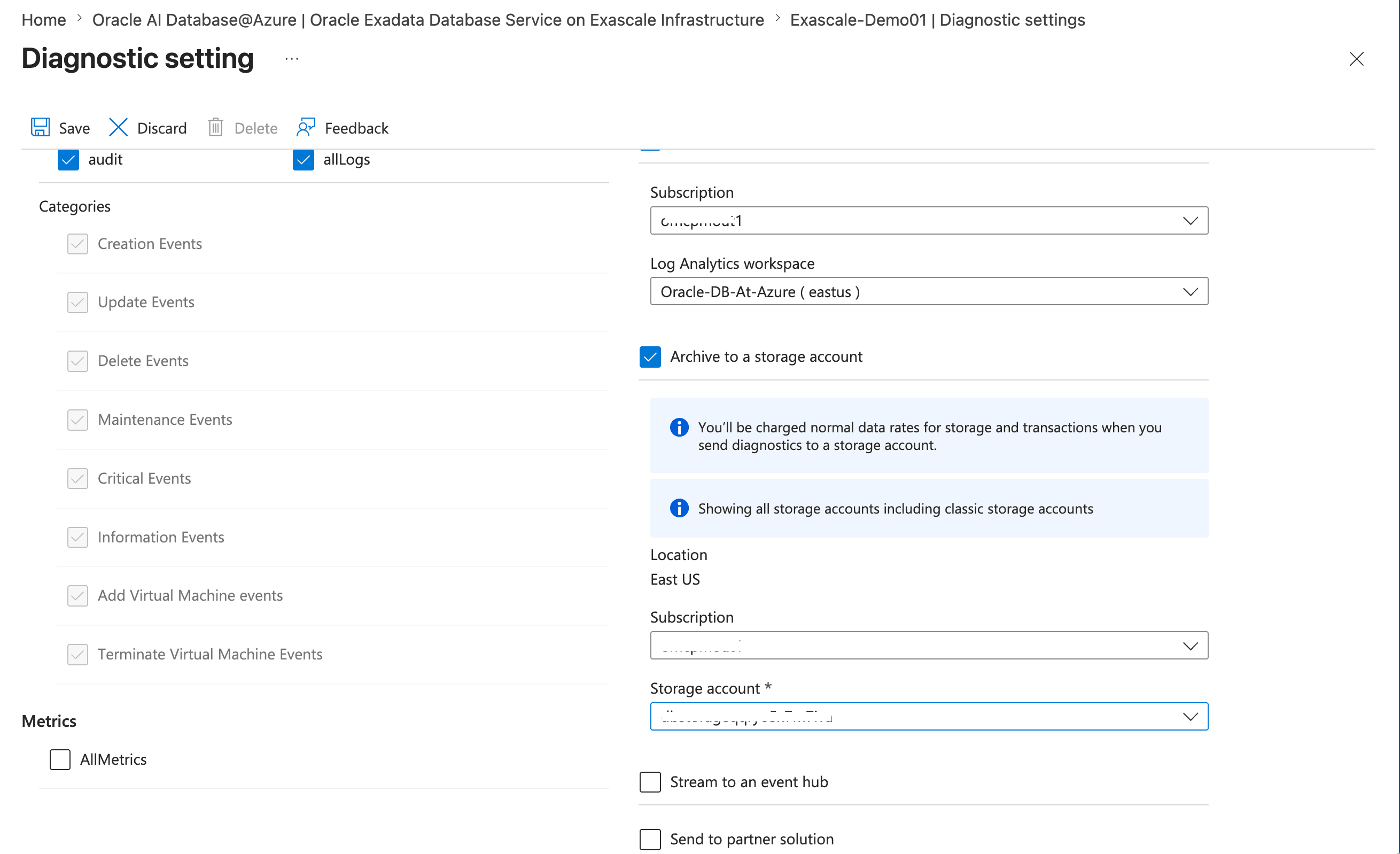The height and width of the screenshot is (854, 1400).
Task: Enable Send to partner solution
Action: pos(650,839)
